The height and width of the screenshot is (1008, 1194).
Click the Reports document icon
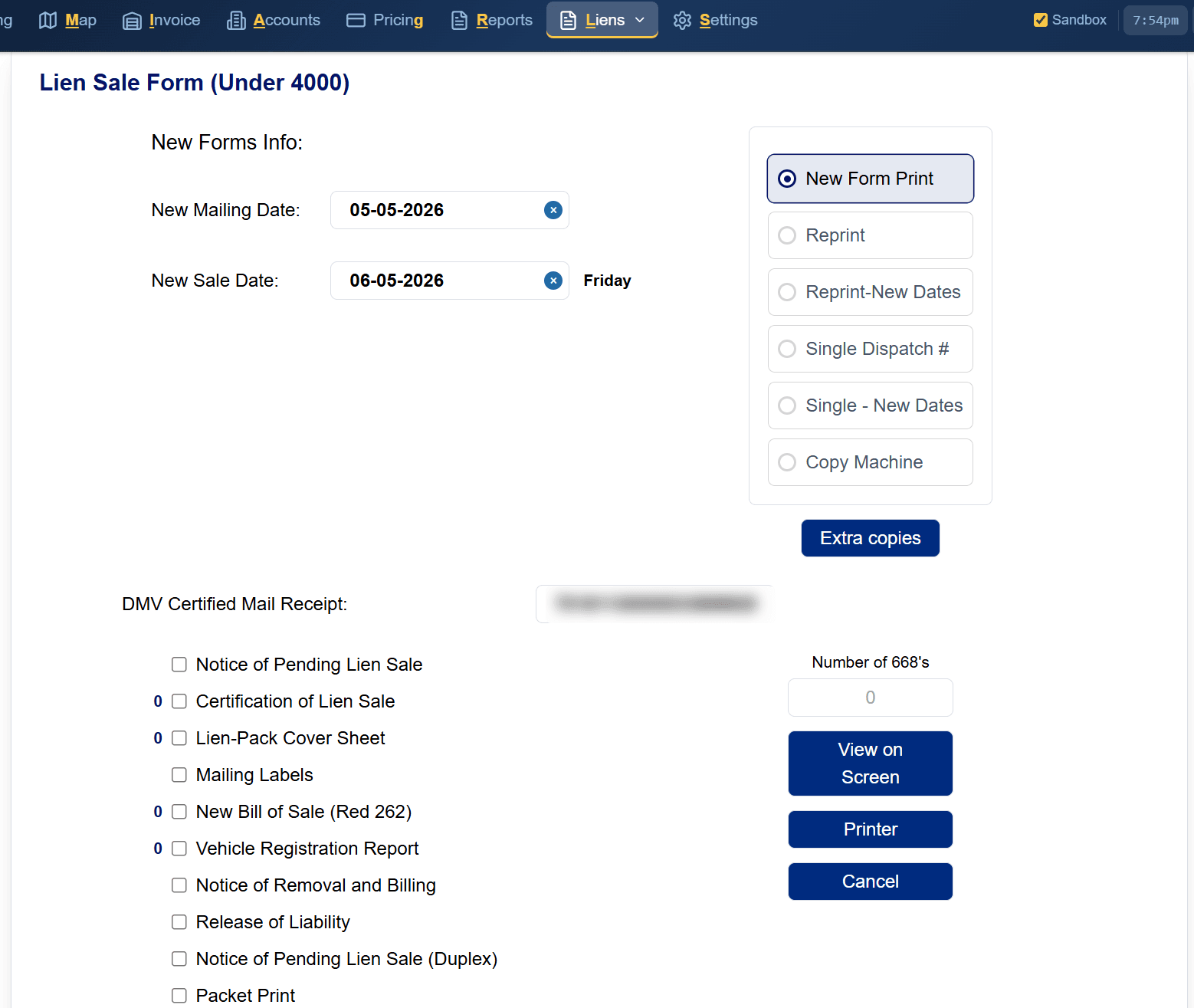pos(459,21)
